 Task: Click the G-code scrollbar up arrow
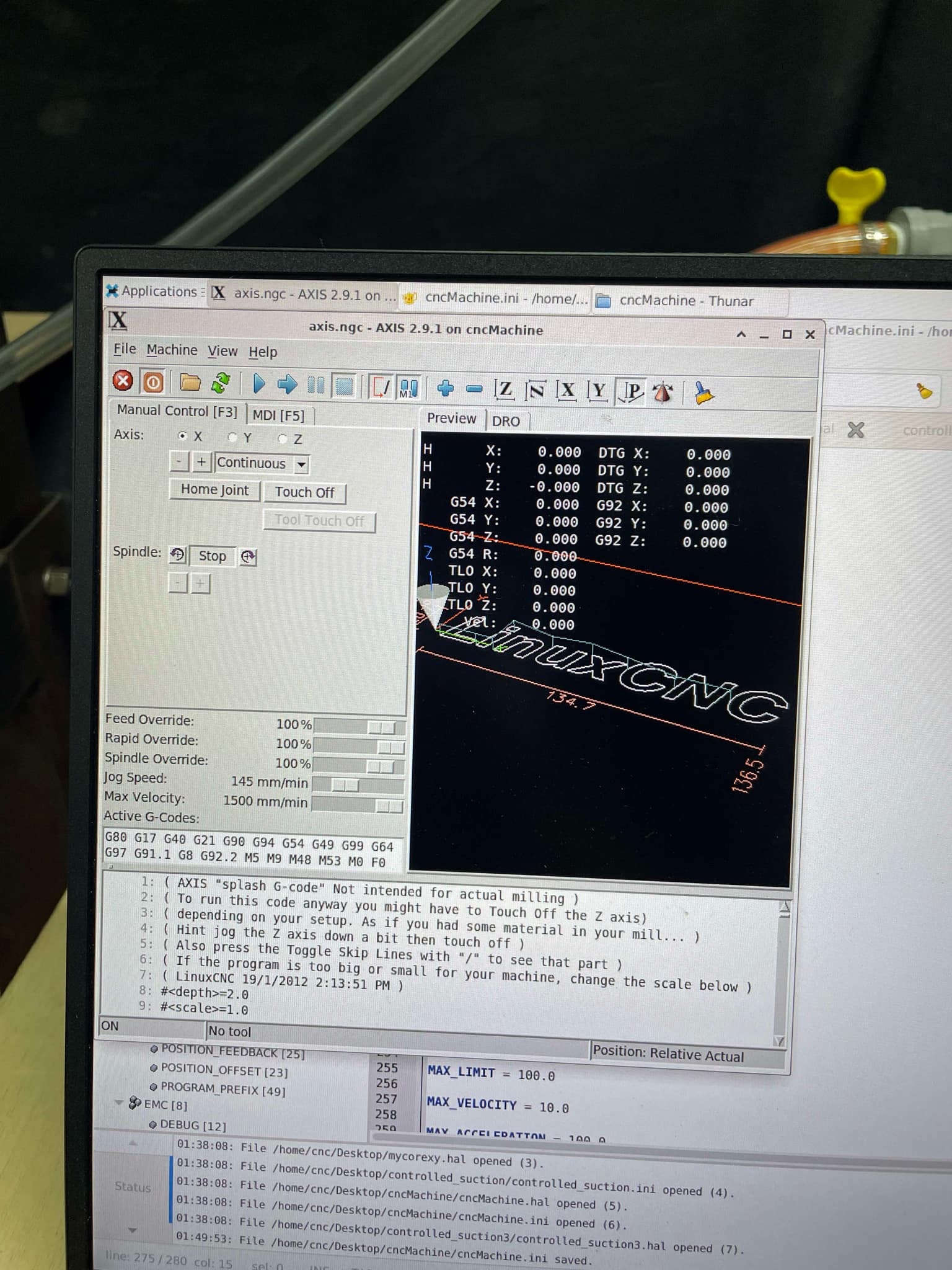pyautogui.click(x=784, y=908)
